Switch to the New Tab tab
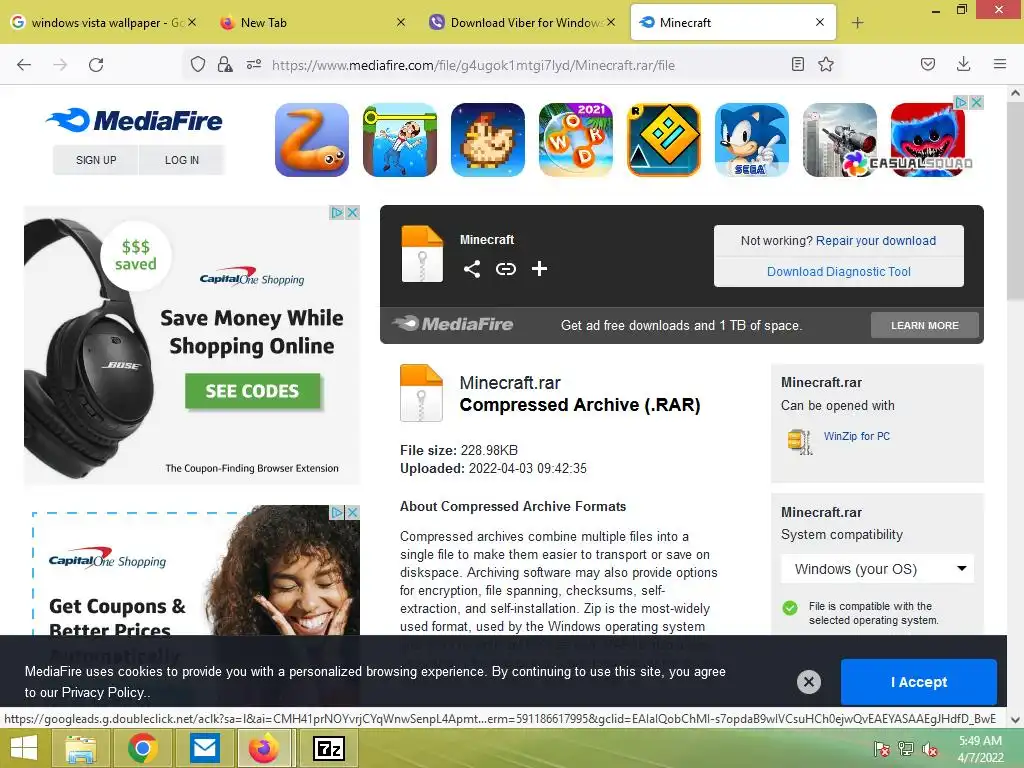This screenshot has width=1024, height=768. tap(312, 23)
